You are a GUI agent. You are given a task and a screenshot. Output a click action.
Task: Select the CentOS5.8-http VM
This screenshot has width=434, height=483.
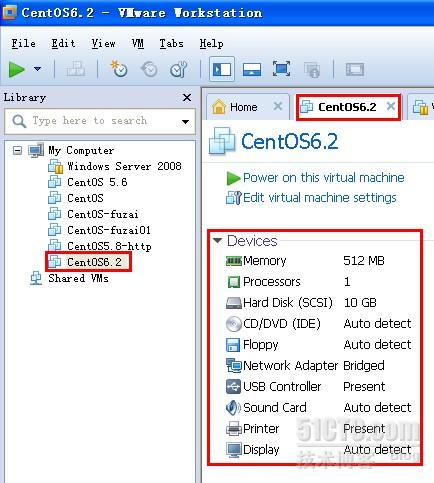point(109,246)
